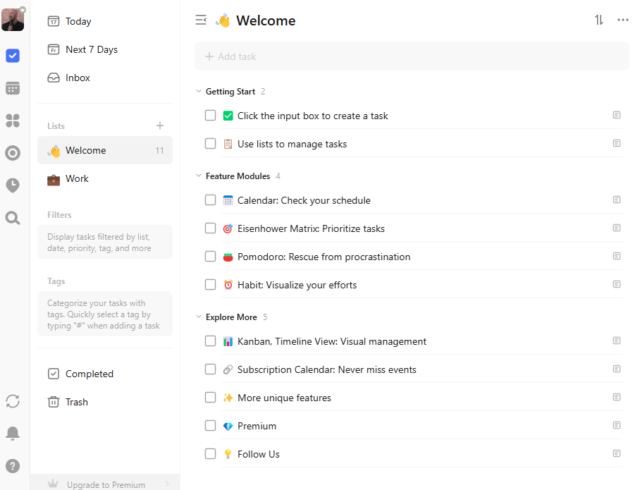Open the Work list
640x490 pixels.
pyautogui.click(x=77, y=179)
